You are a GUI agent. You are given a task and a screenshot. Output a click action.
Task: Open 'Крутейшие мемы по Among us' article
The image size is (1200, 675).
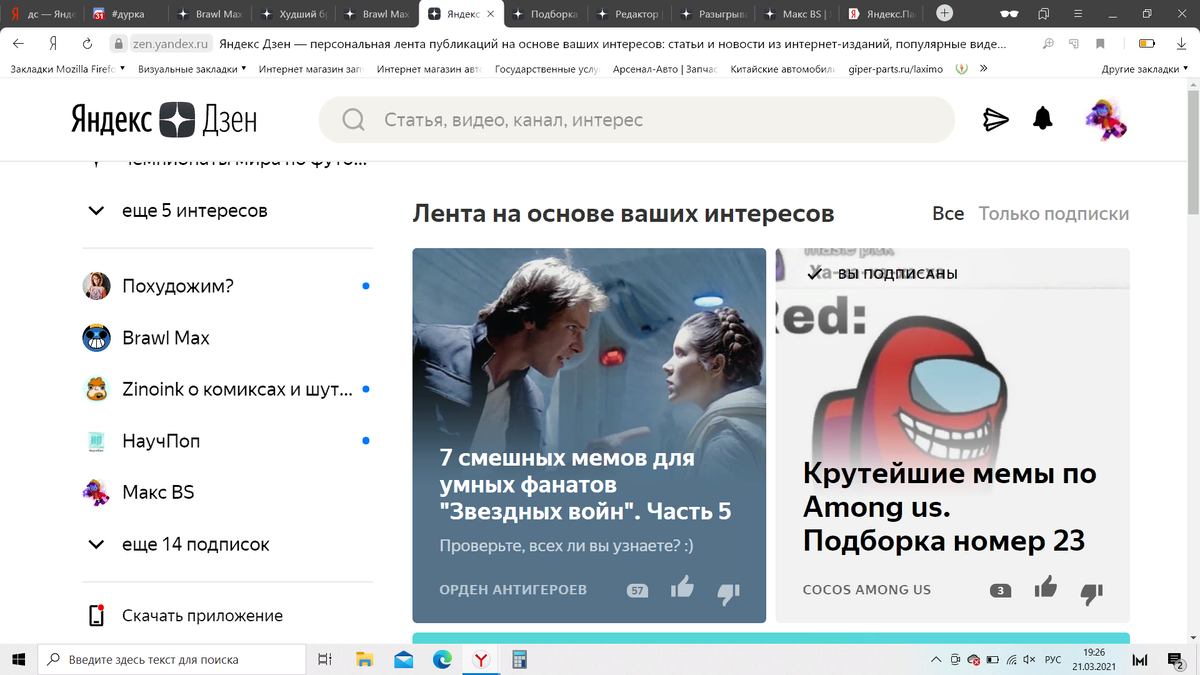click(x=952, y=435)
